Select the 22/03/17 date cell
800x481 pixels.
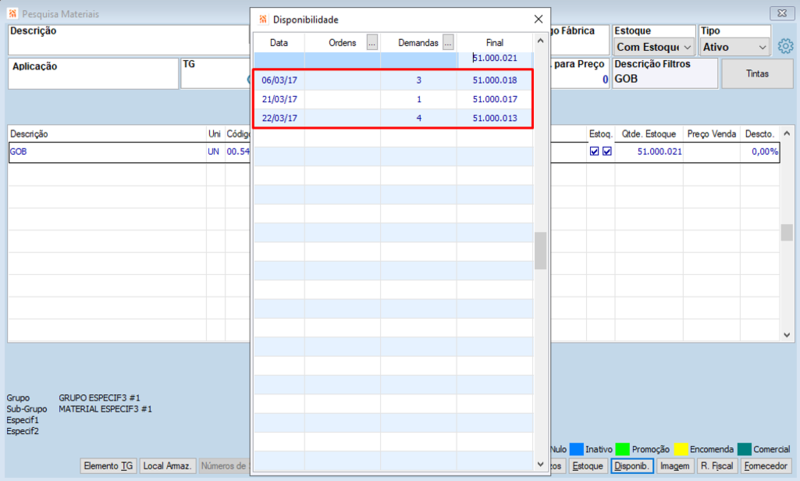coord(280,118)
